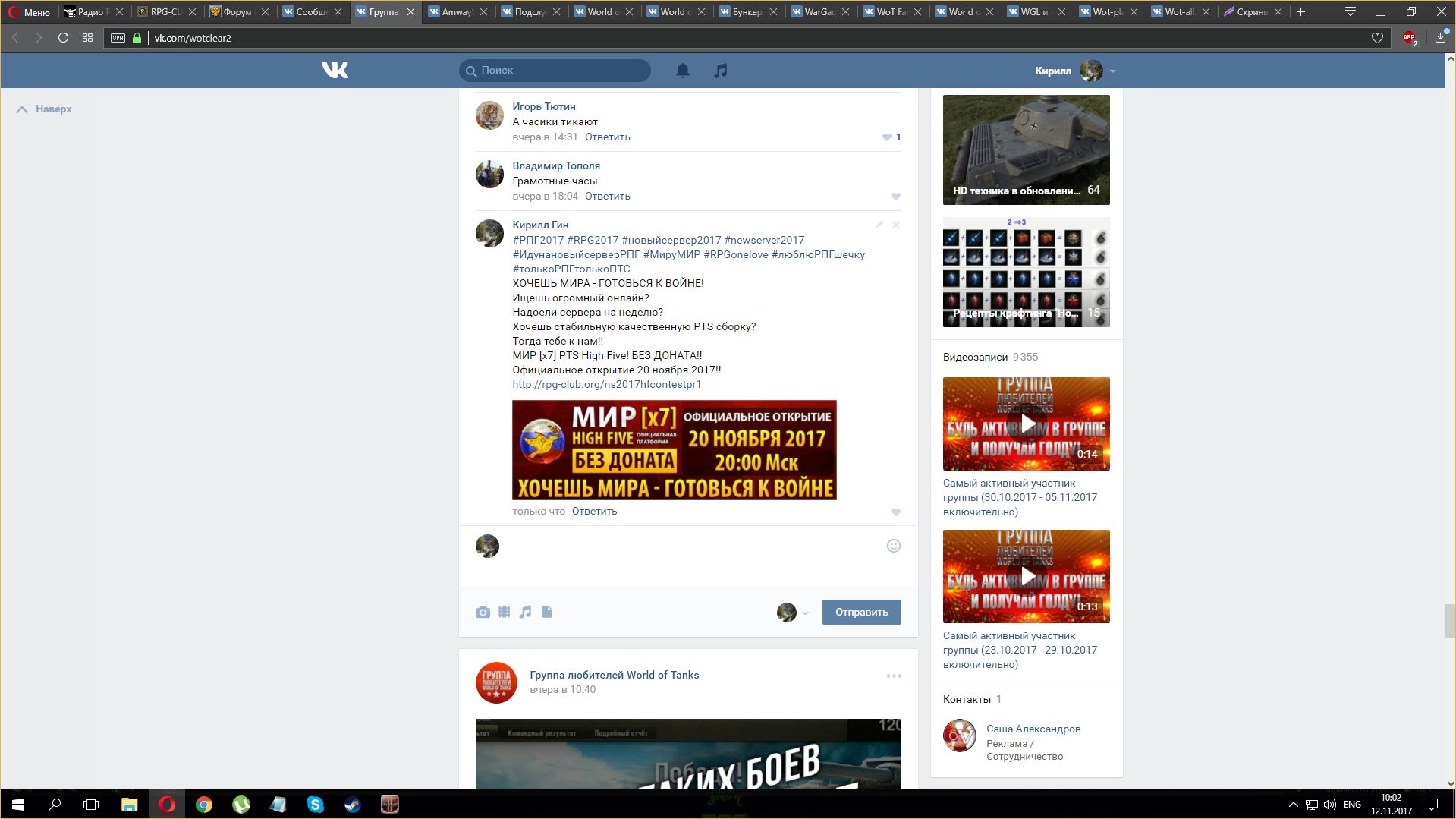The width and height of the screenshot is (1456, 819).
Task: Reply to Игорь Тютин's comment
Action: [x=607, y=137]
